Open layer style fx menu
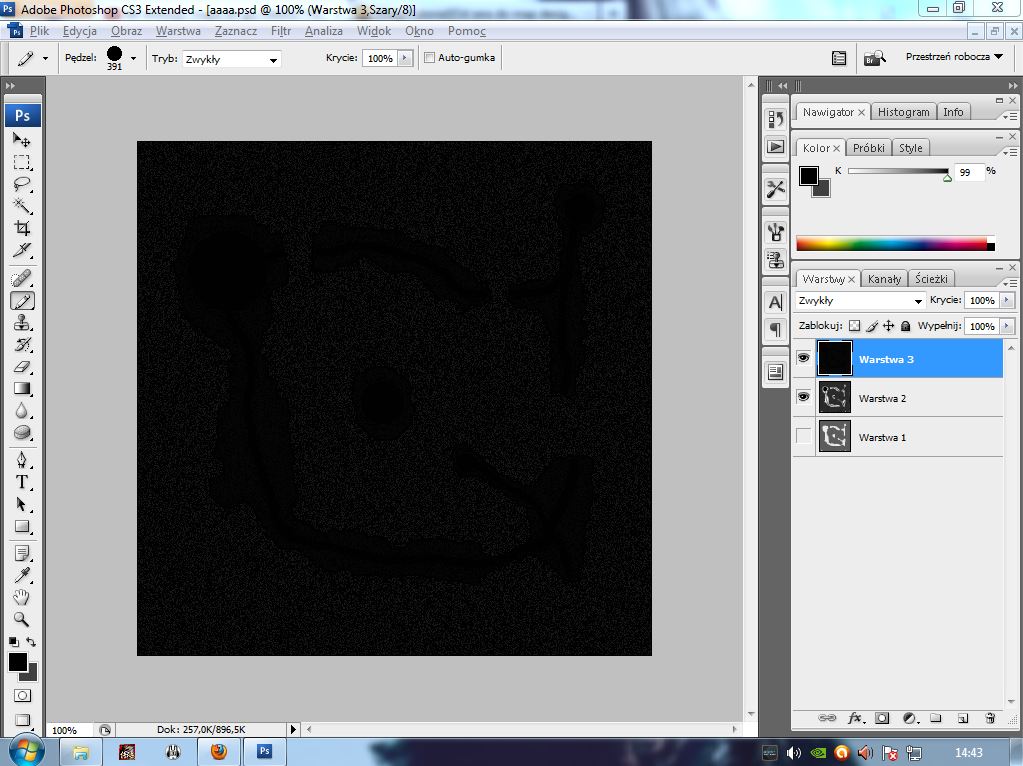Screen dimensions: 1023x766 point(855,718)
